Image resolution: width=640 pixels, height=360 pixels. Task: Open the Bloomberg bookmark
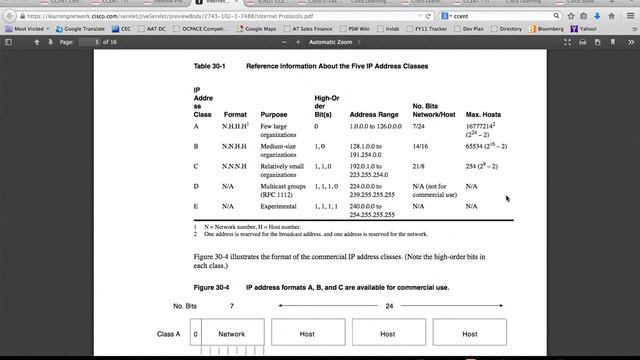tap(546, 29)
